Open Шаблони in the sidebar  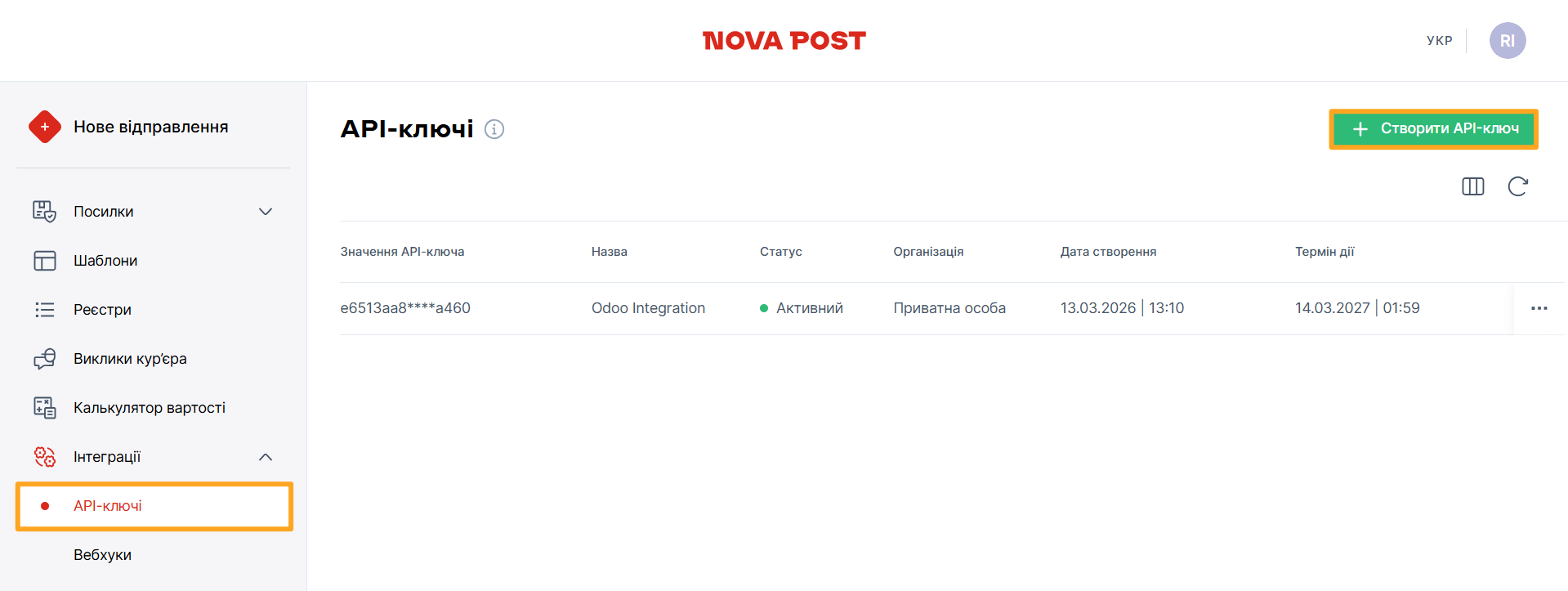click(105, 261)
